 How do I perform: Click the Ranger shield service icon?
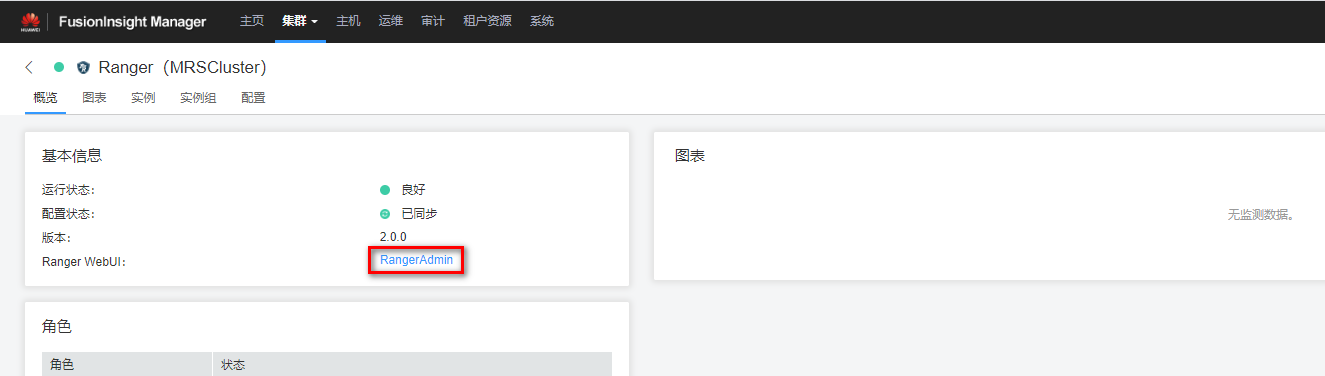(83, 68)
